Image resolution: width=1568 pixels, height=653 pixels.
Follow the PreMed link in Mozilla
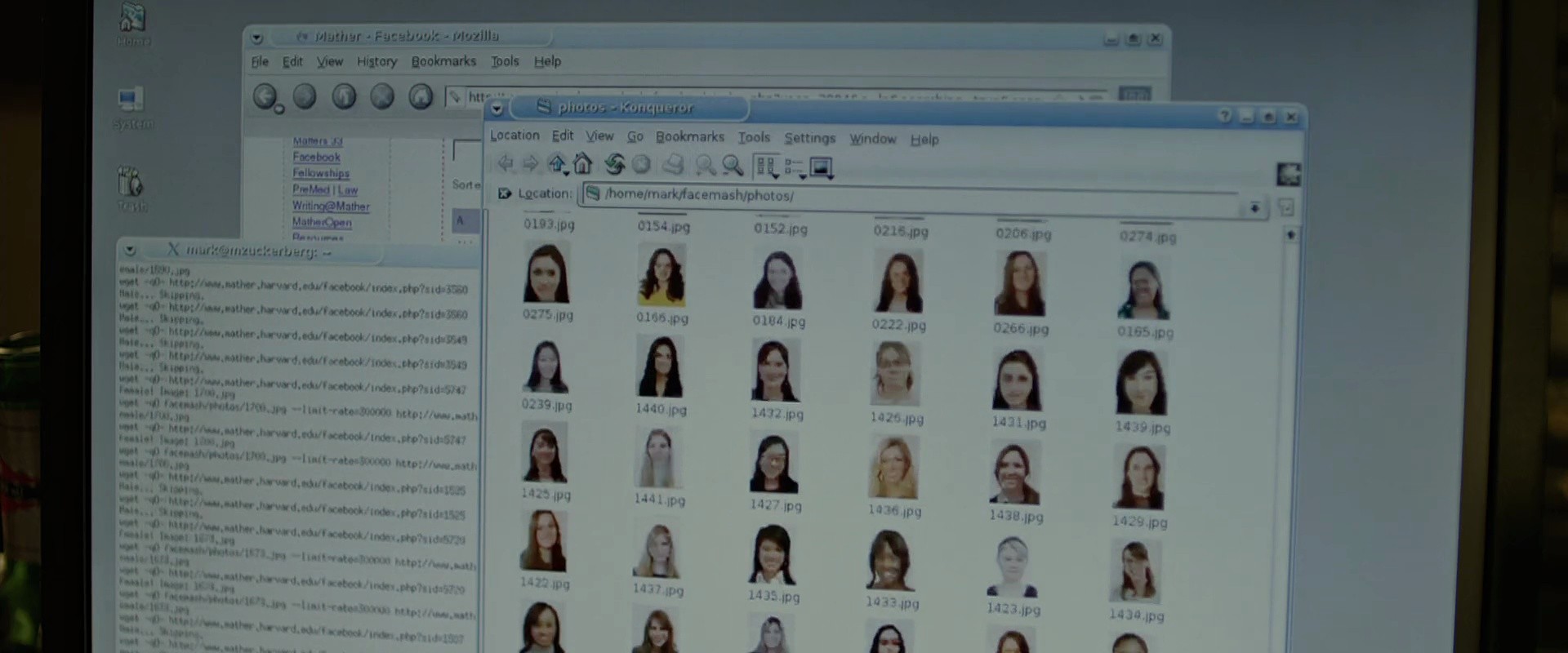click(311, 189)
